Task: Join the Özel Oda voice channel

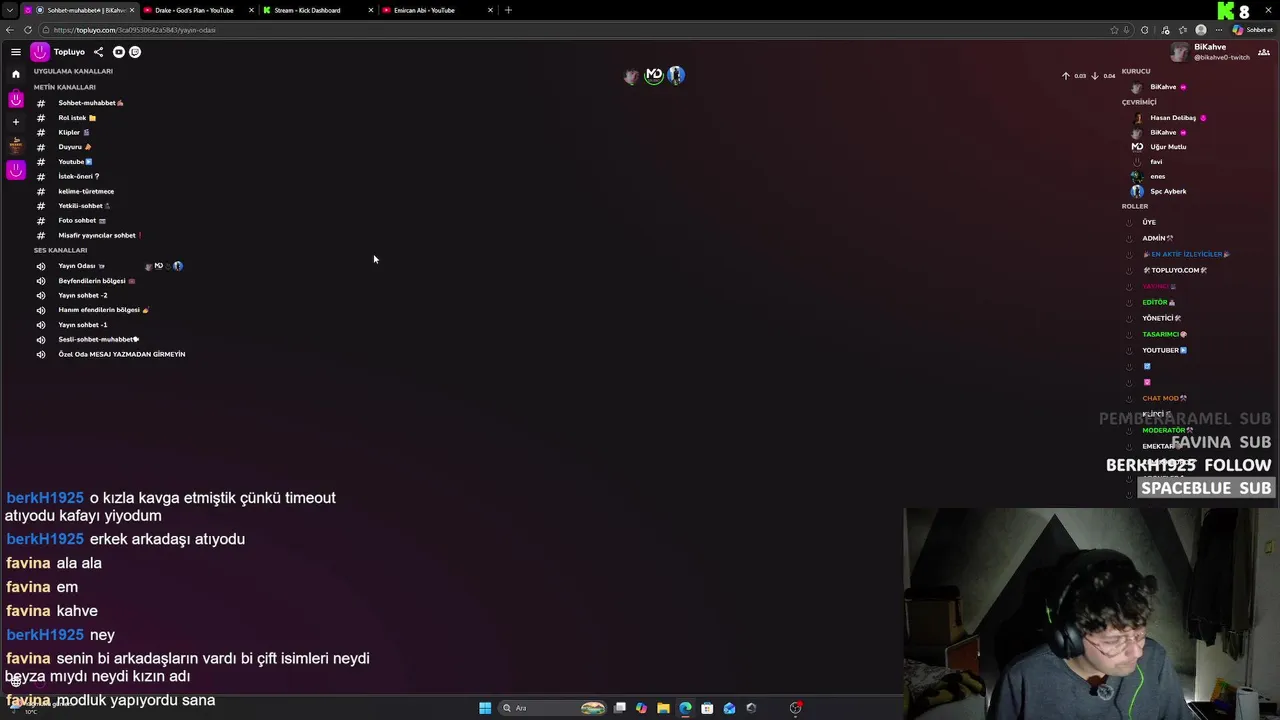Action: (x=121, y=354)
